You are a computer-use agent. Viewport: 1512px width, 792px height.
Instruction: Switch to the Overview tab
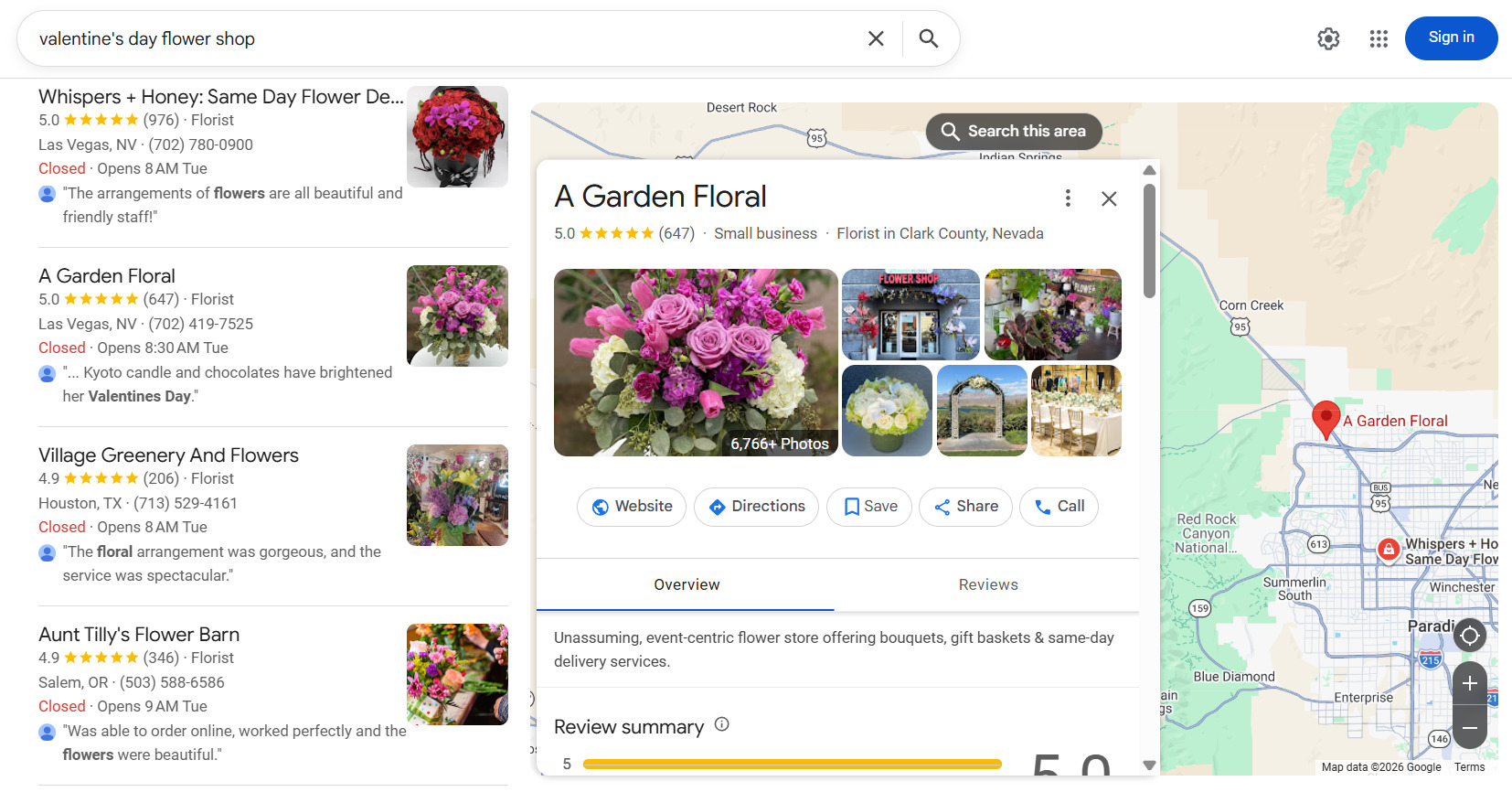click(x=686, y=584)
